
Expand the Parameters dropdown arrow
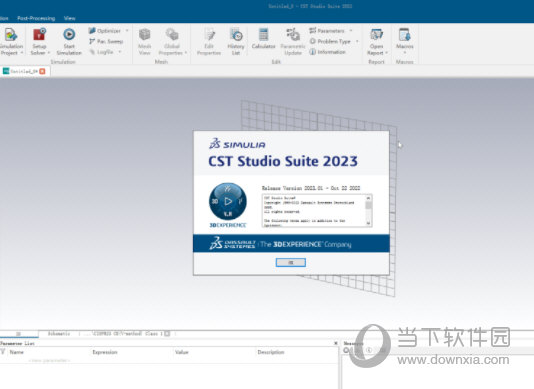(351, 31)
